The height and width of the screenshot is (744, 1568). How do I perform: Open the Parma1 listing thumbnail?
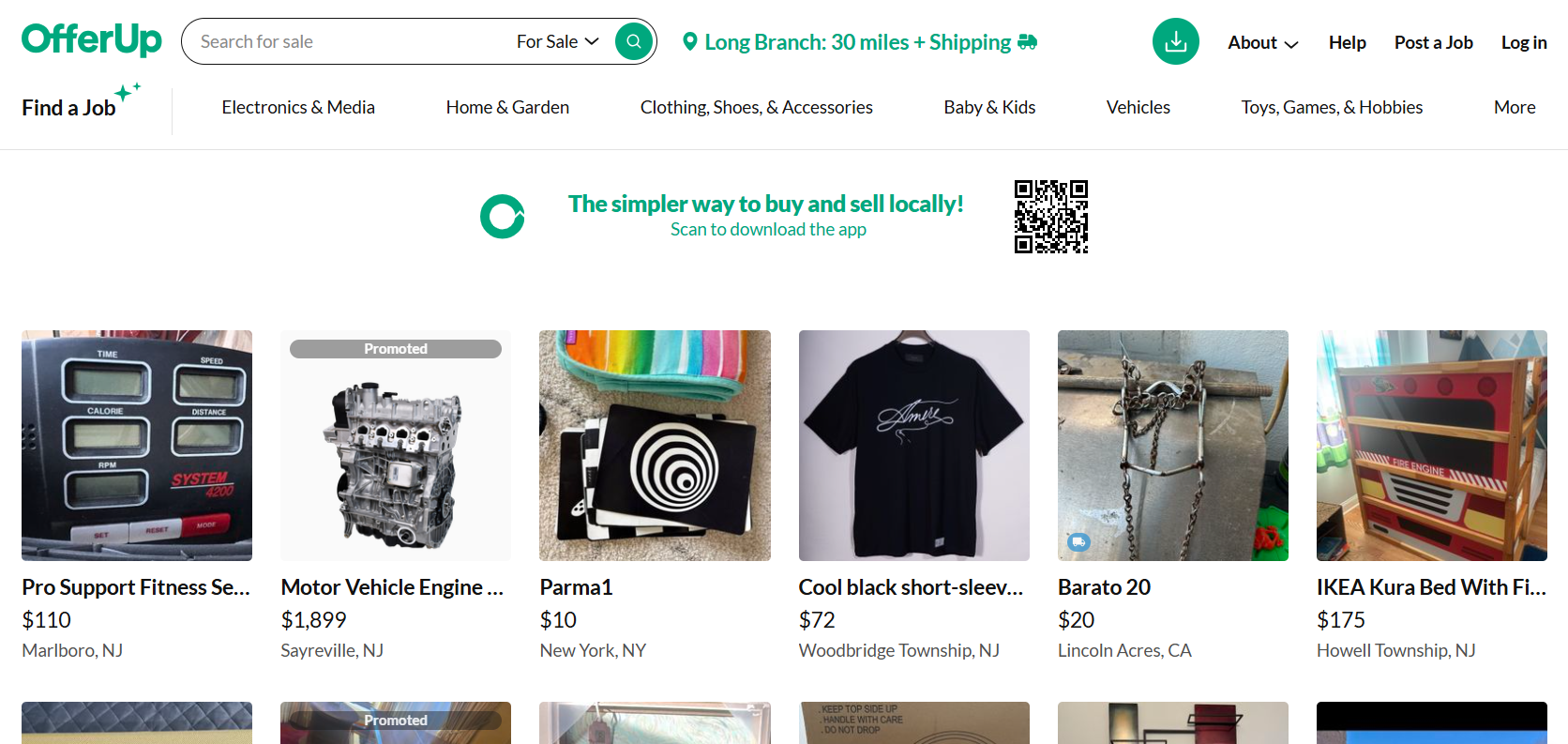[x=654, y=445]
